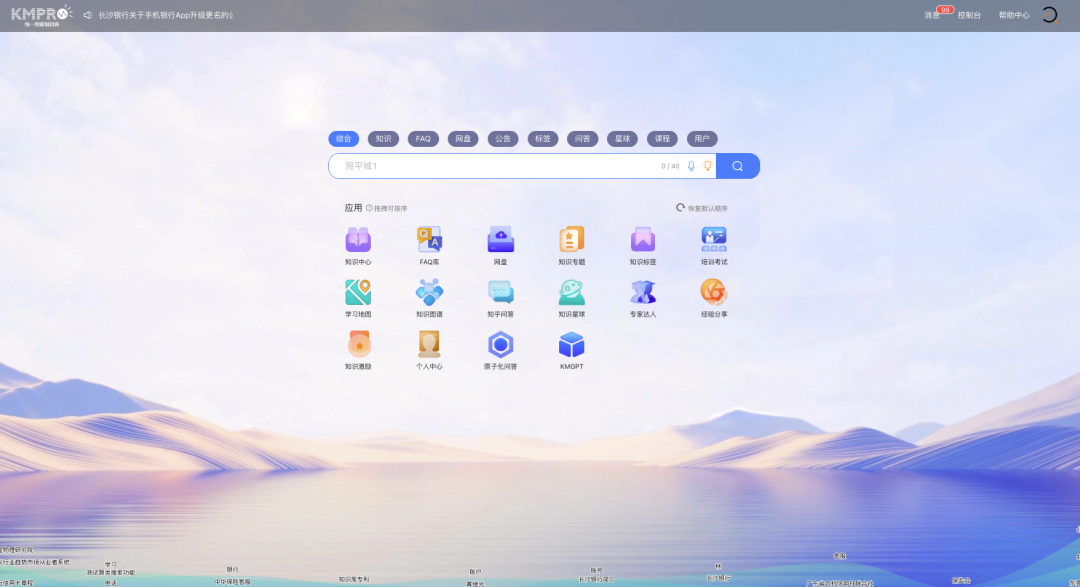Click 恢复默认顺序 to reset app order
Screen dimensions: 1080x587
pos(702,208)
